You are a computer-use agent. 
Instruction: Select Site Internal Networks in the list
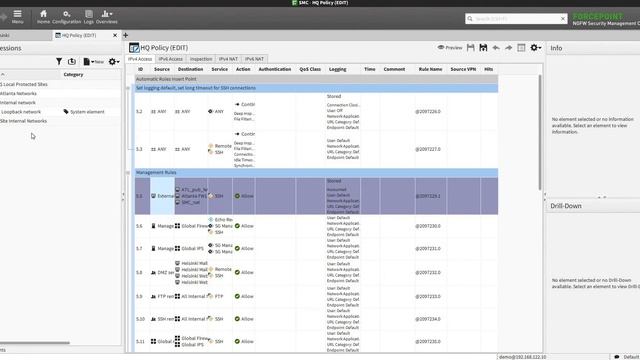[23, 121]
